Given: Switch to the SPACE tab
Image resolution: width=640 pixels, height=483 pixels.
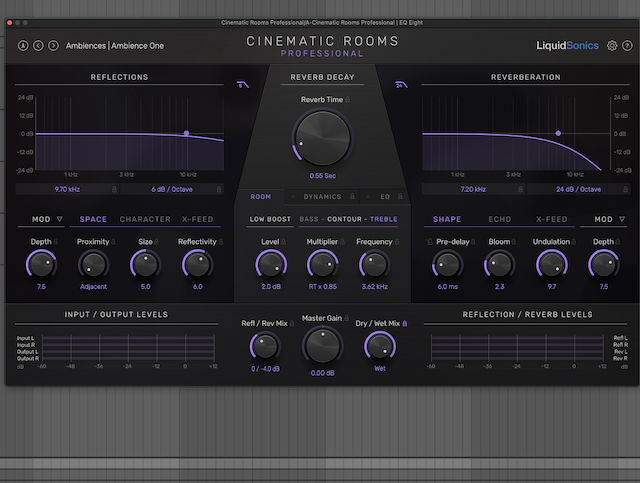Looking at the screenshot, I should (93, 219).
